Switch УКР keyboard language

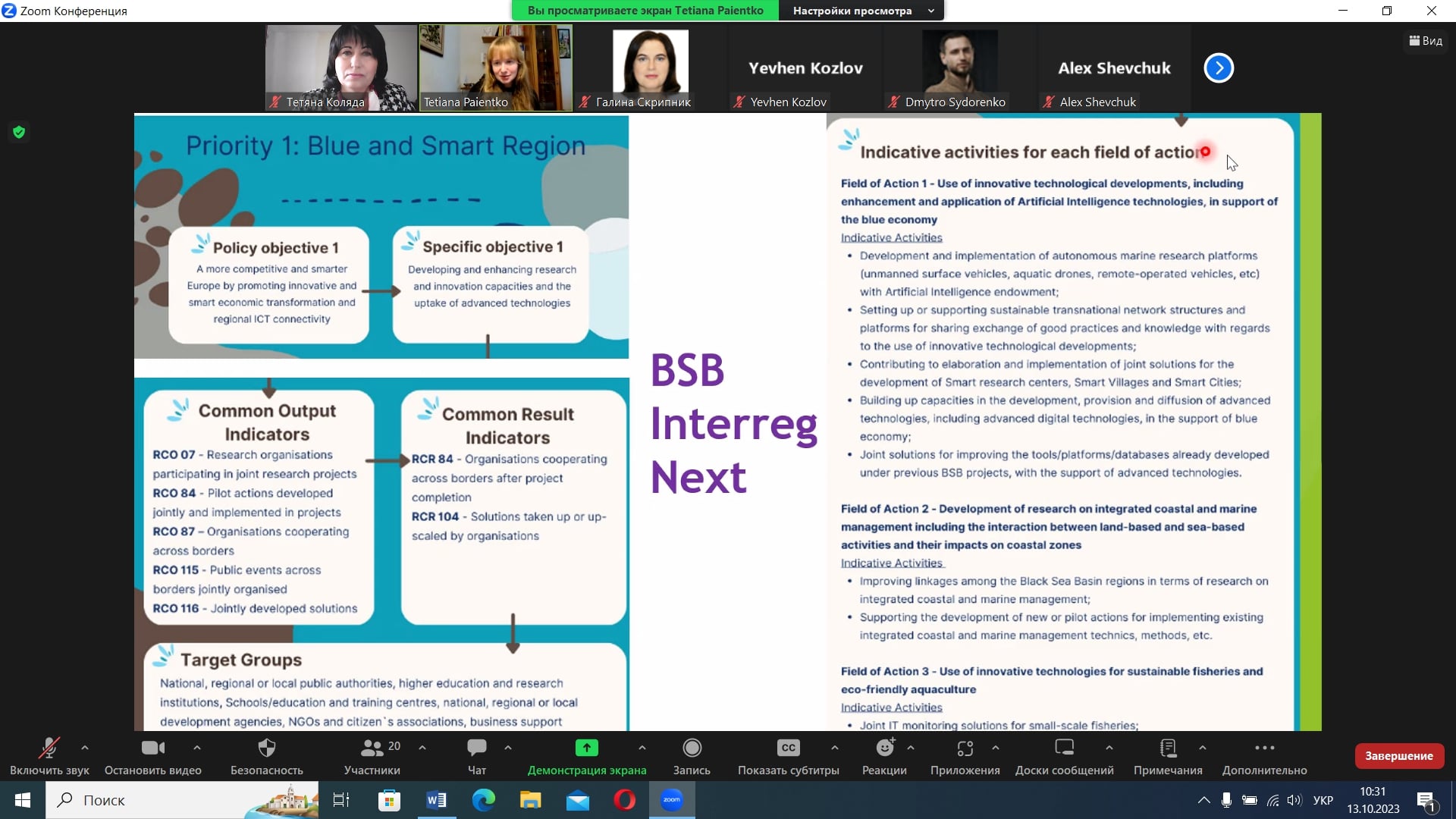(x=1323, y=800)
